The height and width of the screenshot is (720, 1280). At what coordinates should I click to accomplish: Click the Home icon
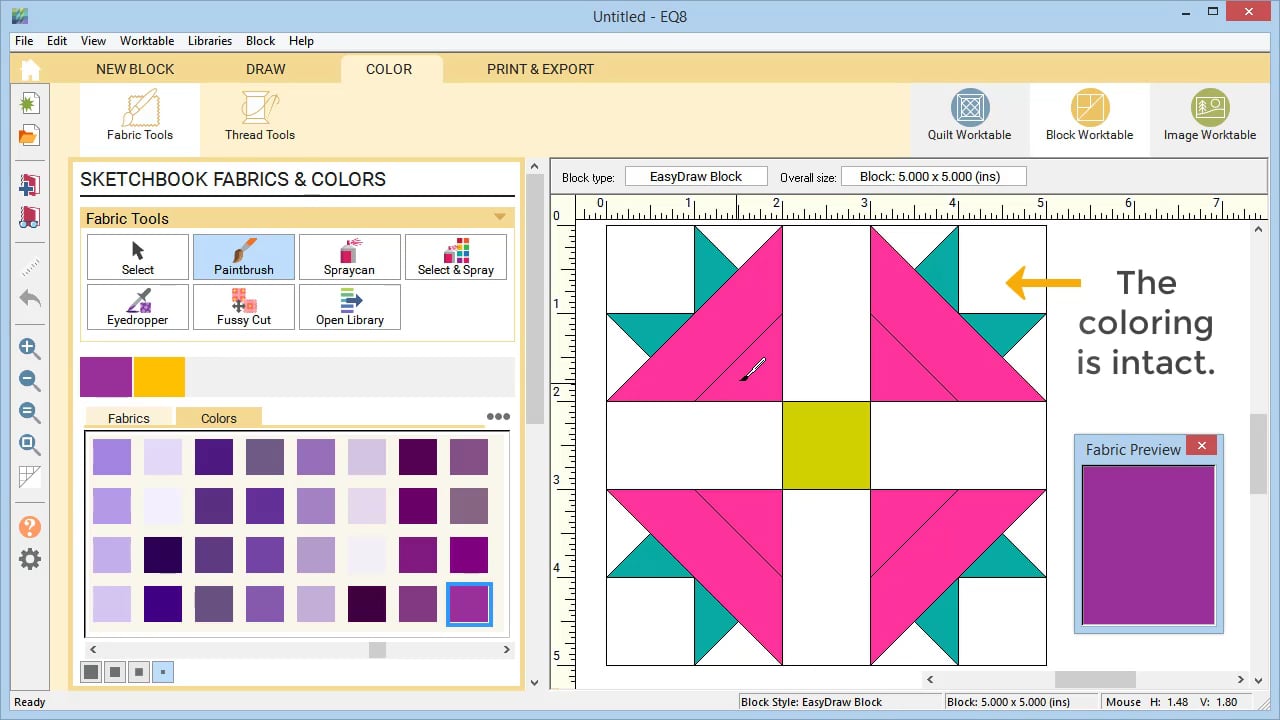30,69
